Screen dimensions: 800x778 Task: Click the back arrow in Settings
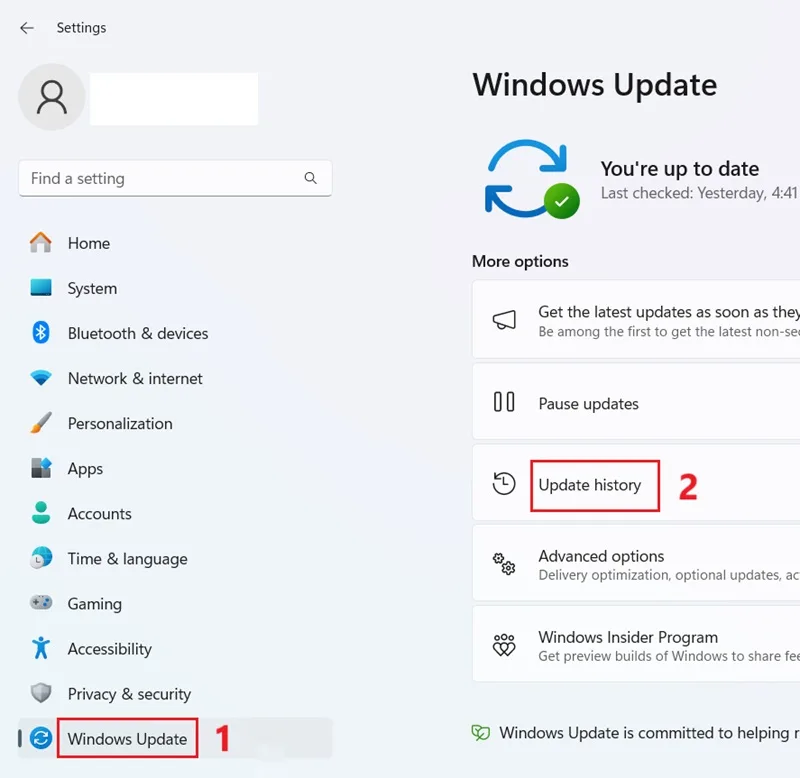27,28
